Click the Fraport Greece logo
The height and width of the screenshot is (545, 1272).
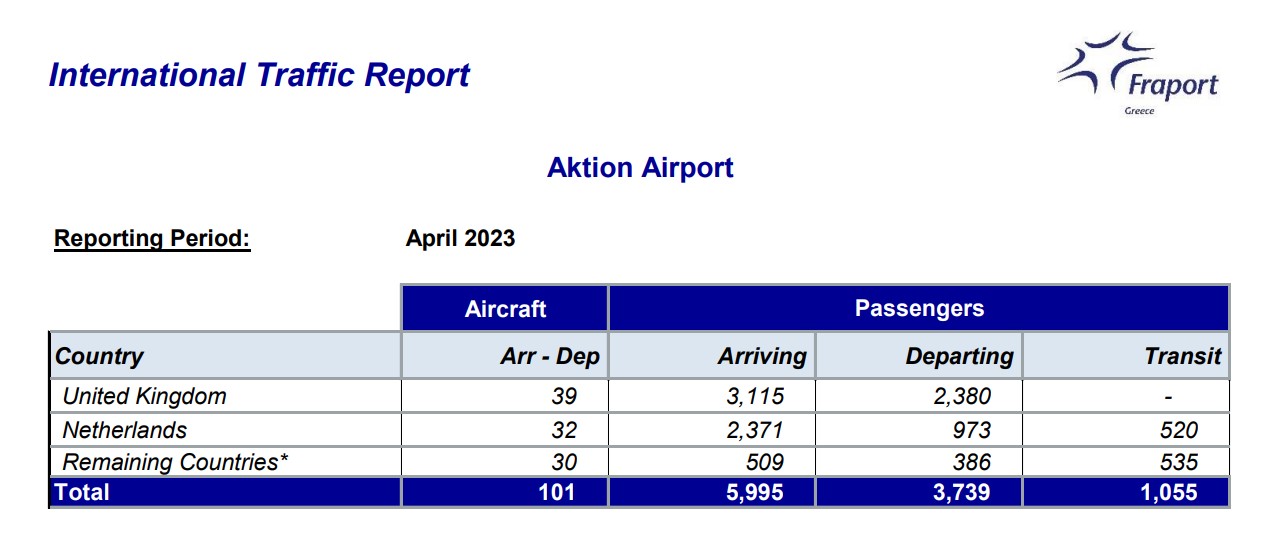pyautogui.click(x=1138, y=73)
